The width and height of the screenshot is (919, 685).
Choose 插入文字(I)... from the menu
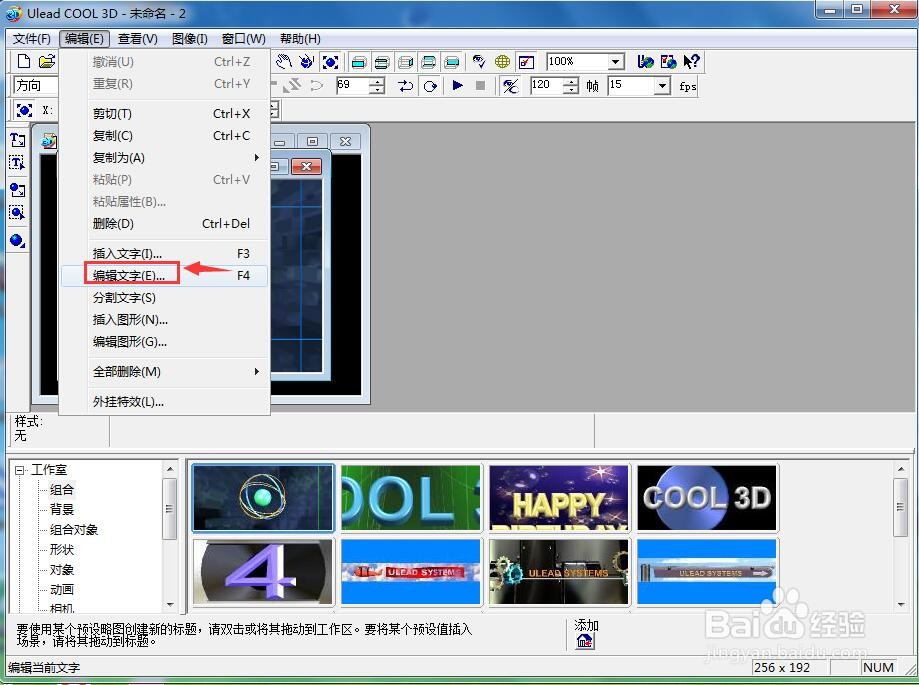(164, 253)
